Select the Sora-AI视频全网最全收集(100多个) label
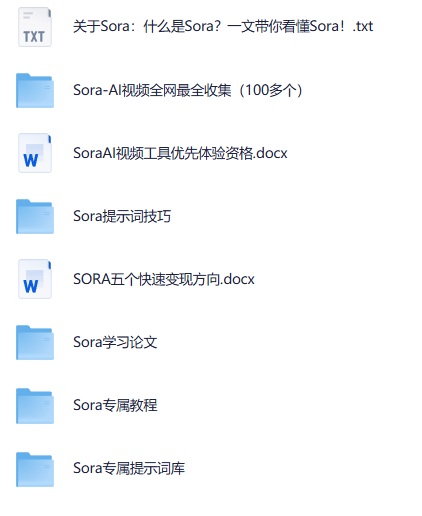Screen dimensions: 422x516 (x=188, y=90)
